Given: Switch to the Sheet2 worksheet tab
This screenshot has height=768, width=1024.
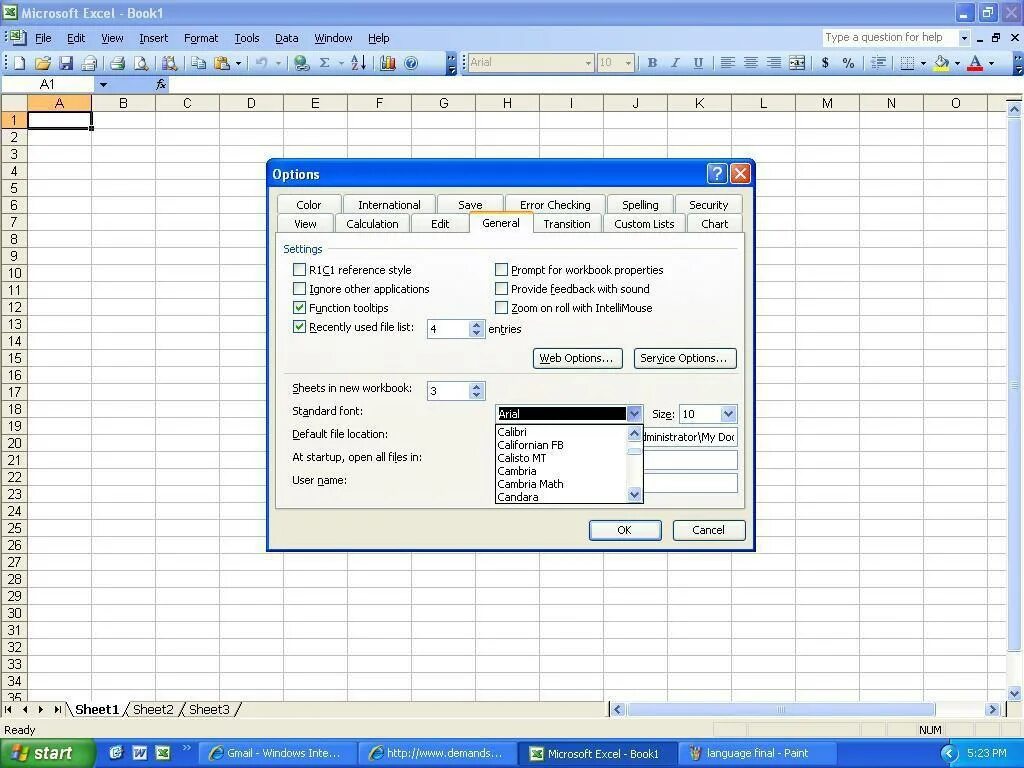Looking at the screenshot, I should (153, 709).
